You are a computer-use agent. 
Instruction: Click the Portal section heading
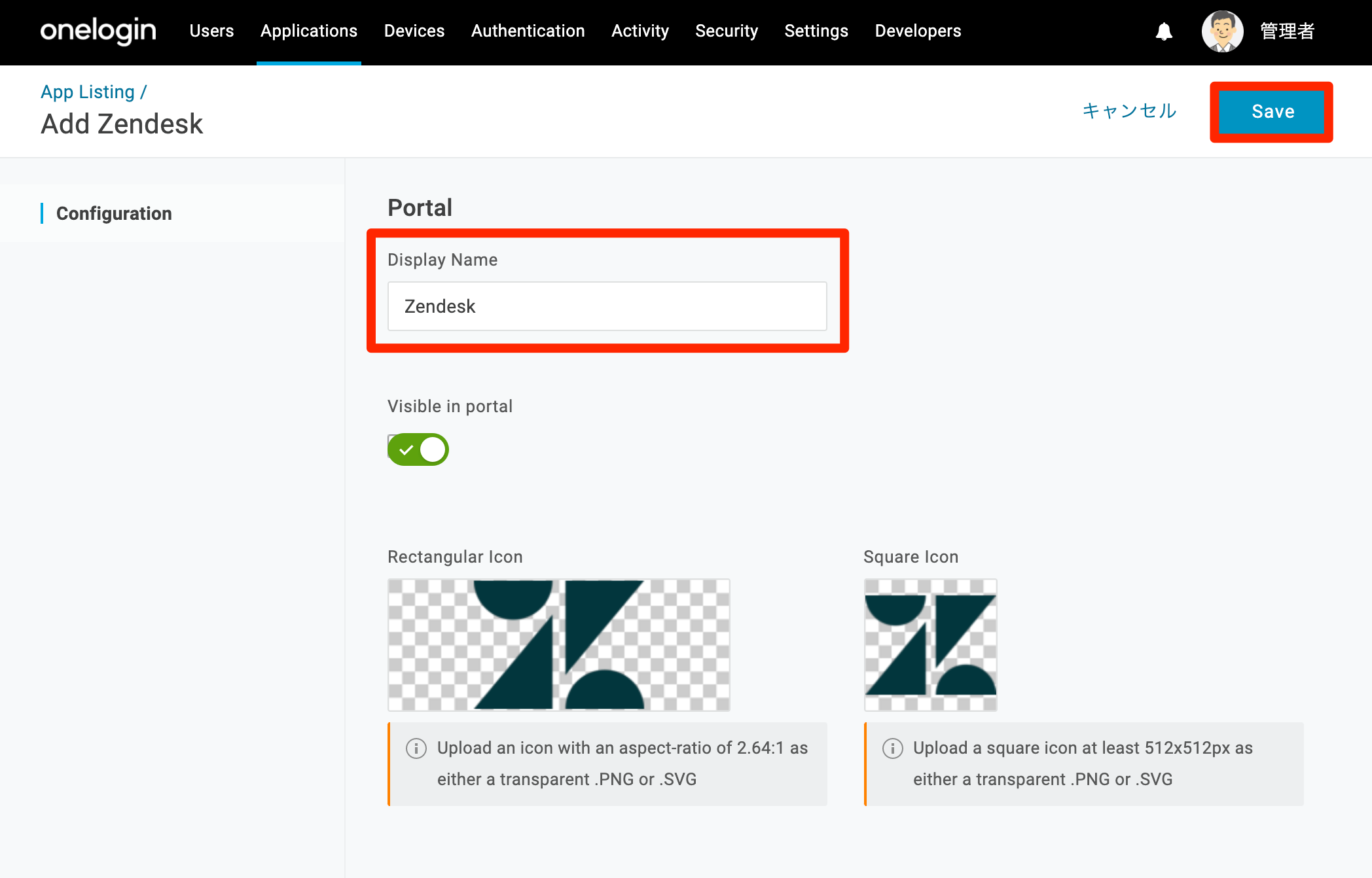click(420, 207)
